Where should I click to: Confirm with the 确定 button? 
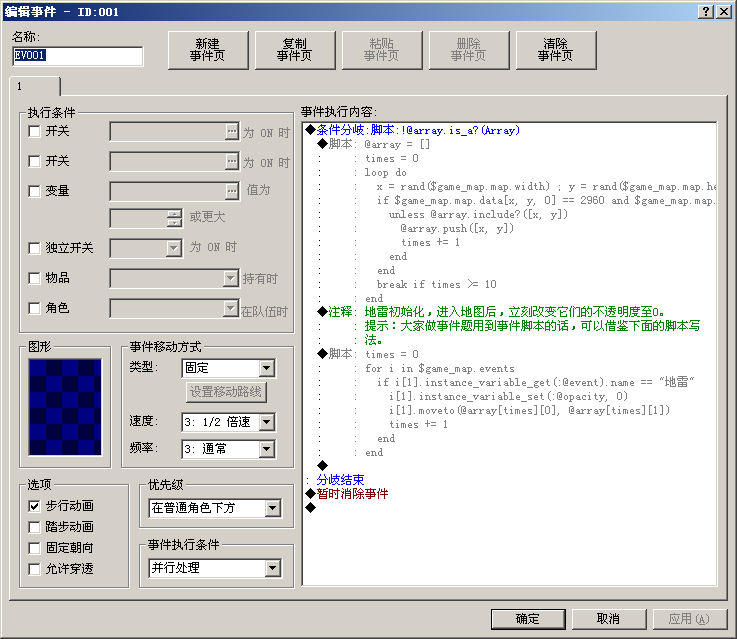(528, 619)
